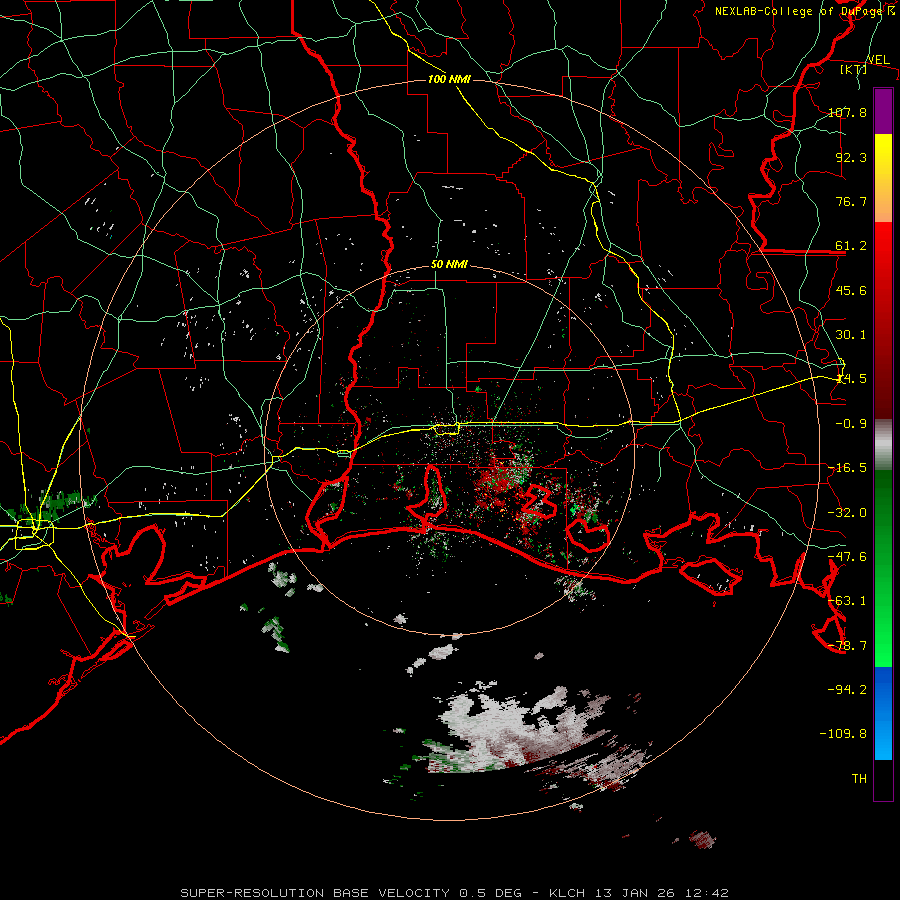Select the 30.1 velocity scale value

(851, 334)
